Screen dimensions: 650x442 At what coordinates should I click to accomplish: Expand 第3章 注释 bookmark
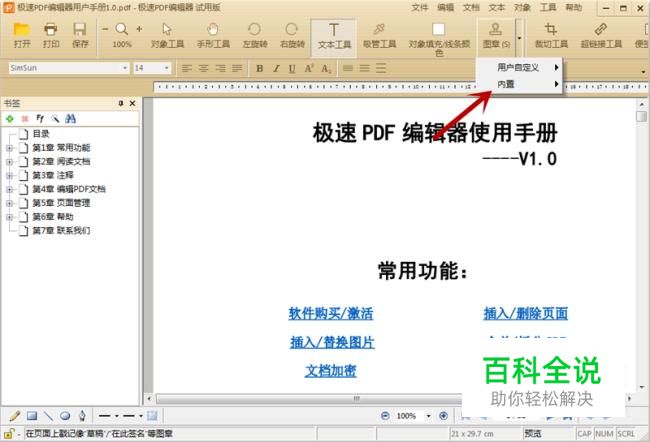coord(10,175)
